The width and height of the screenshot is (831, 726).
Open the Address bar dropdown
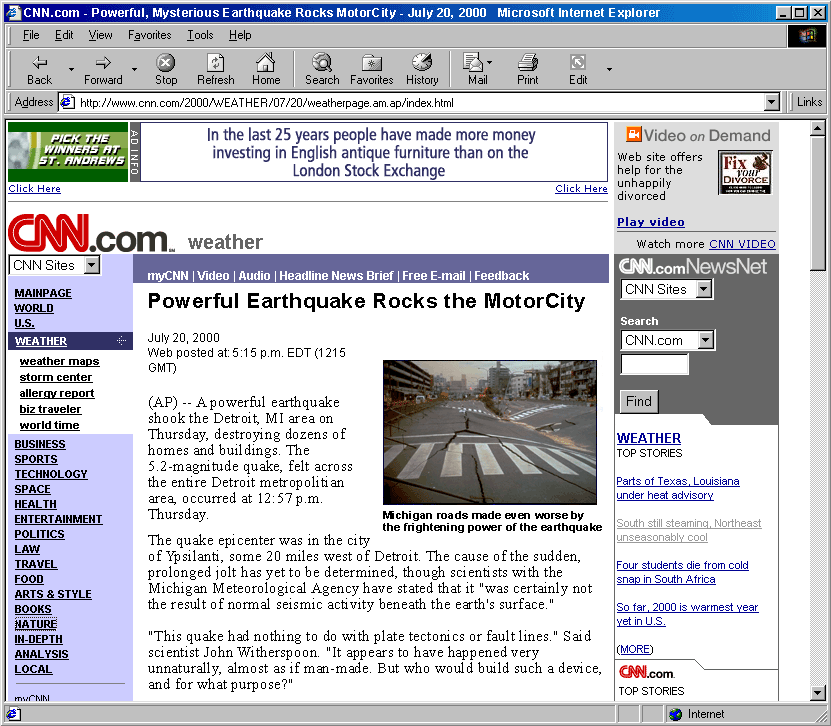[772, 102]
